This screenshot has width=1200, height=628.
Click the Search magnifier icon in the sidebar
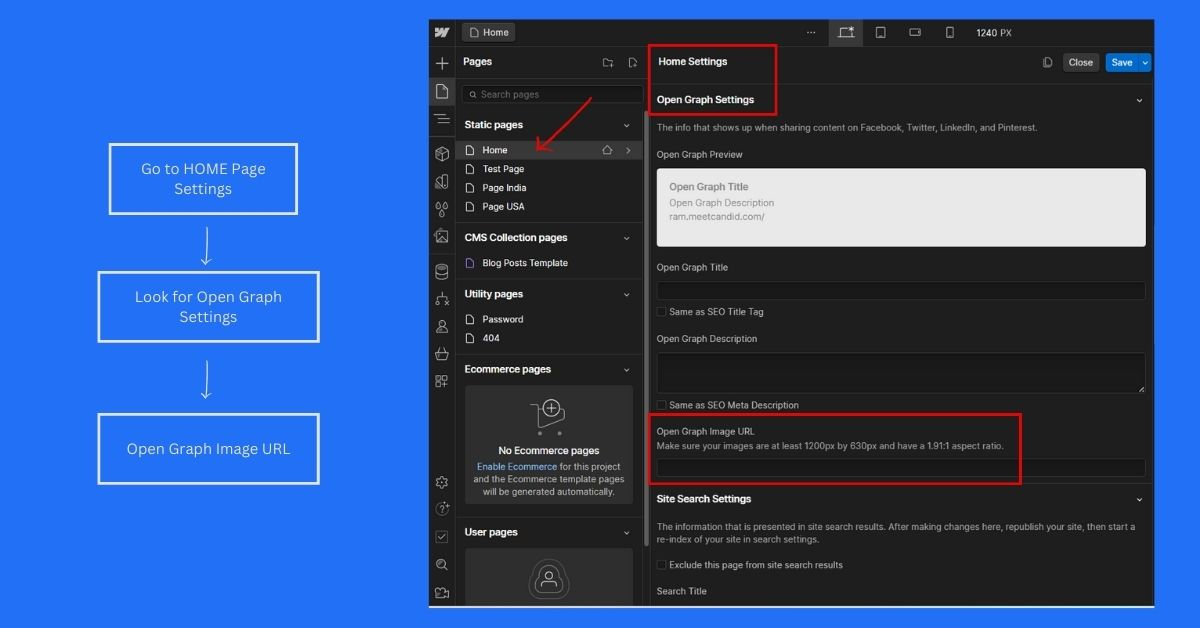(x=442, y=565)
